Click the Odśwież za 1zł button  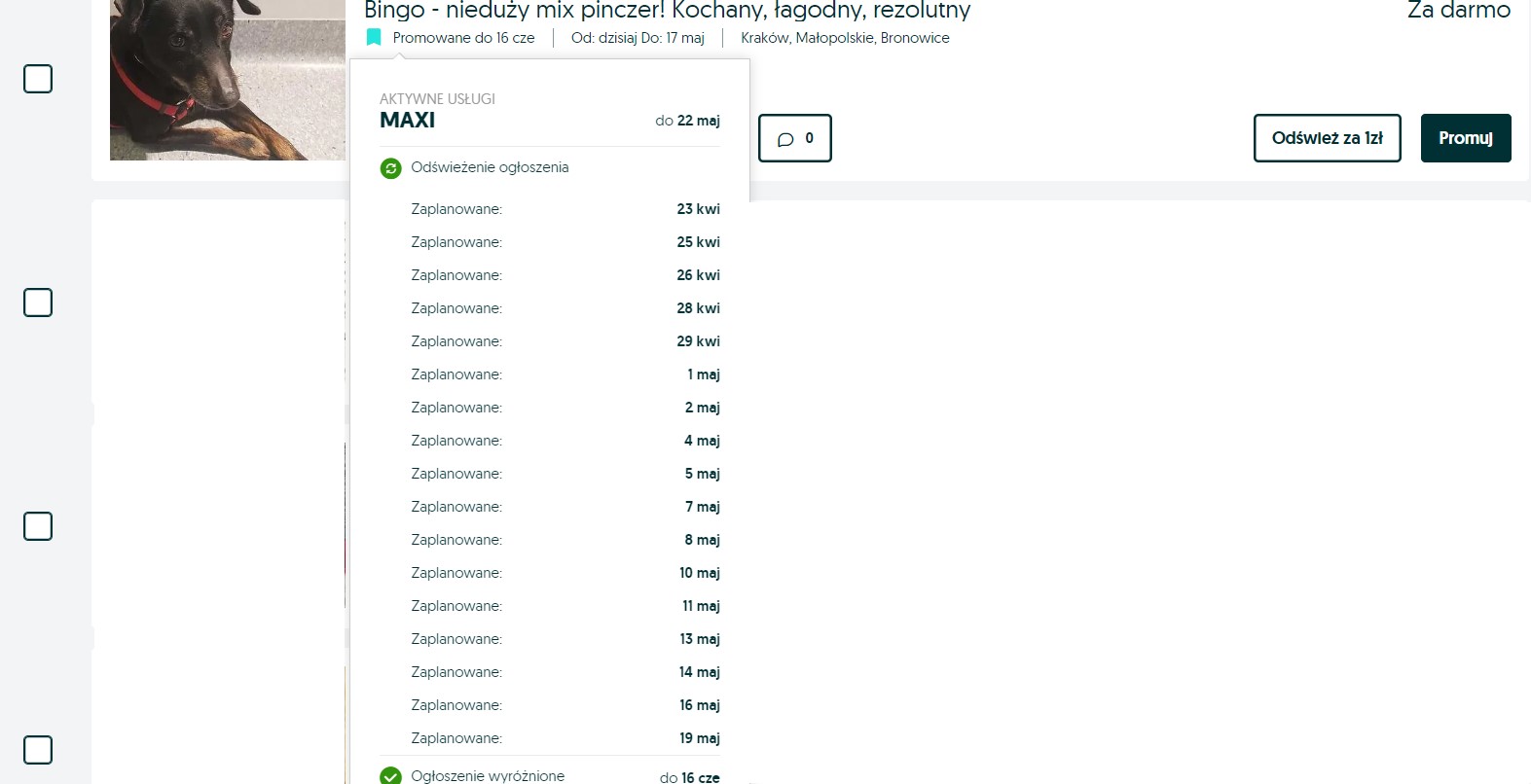click(1328, 138)
